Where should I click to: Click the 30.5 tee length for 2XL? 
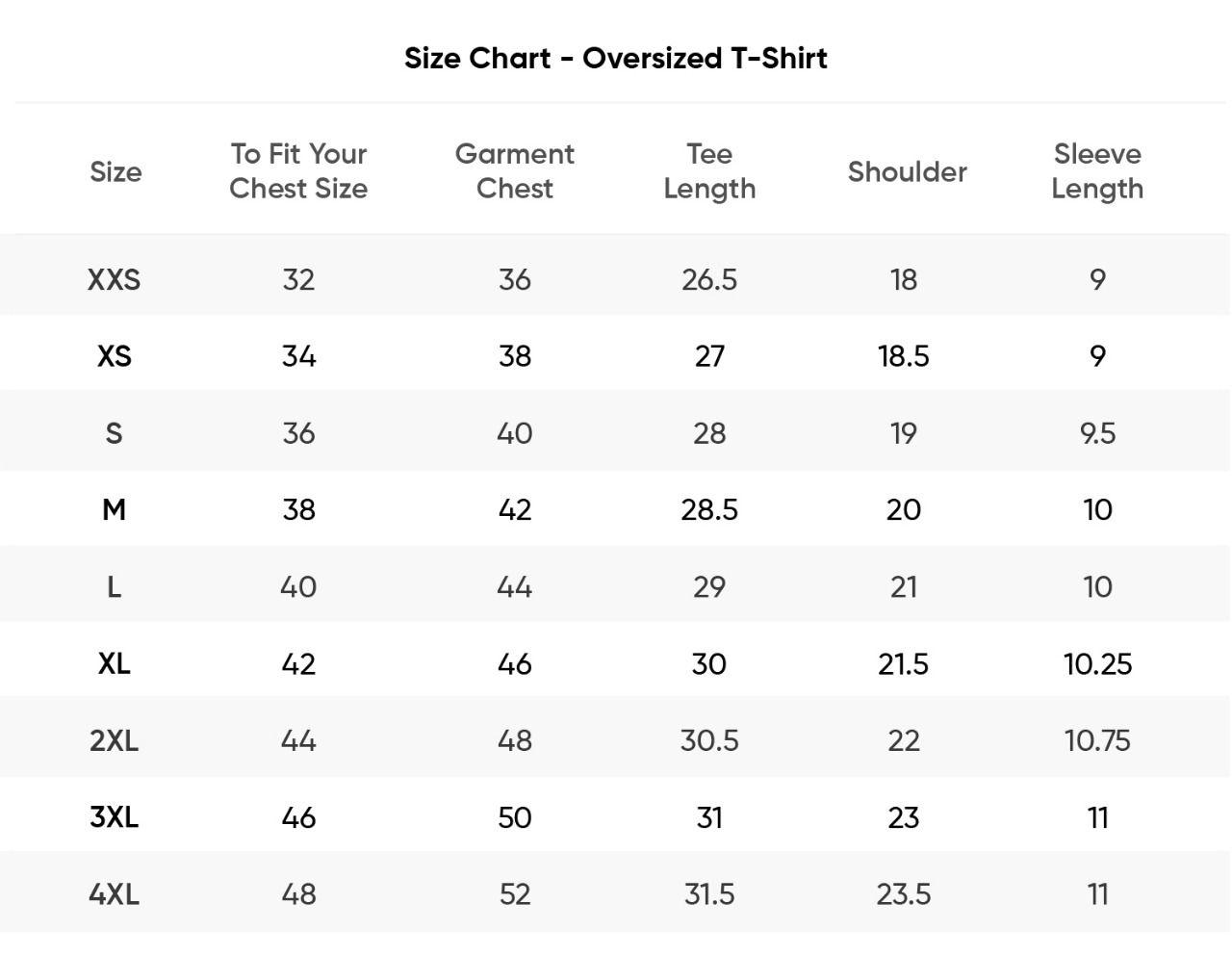709,740
